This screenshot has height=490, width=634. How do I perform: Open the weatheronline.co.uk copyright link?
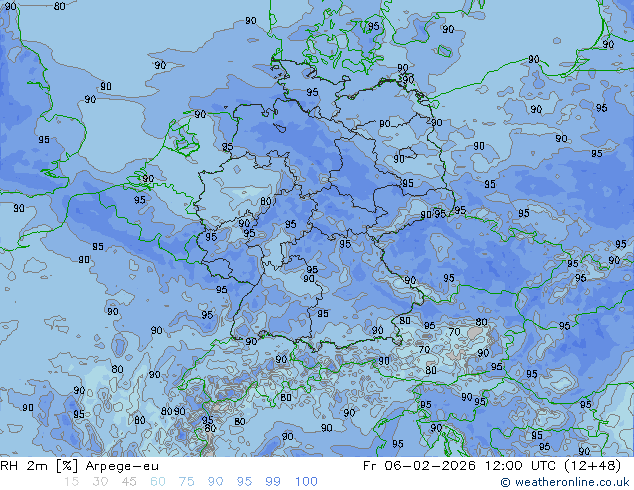point(565,482)
